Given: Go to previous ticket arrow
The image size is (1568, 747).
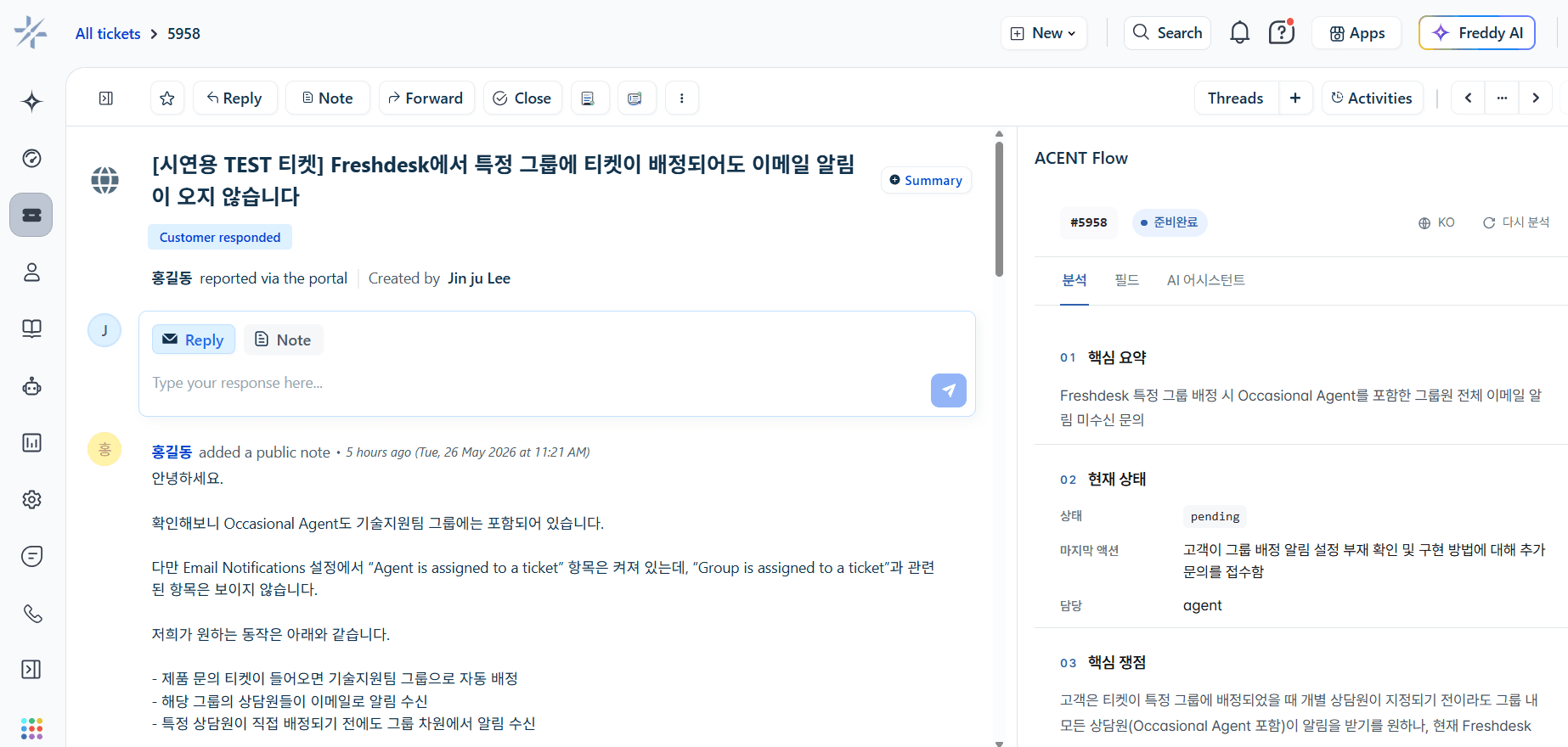Looking at the screenshot, I should 1469,98.
